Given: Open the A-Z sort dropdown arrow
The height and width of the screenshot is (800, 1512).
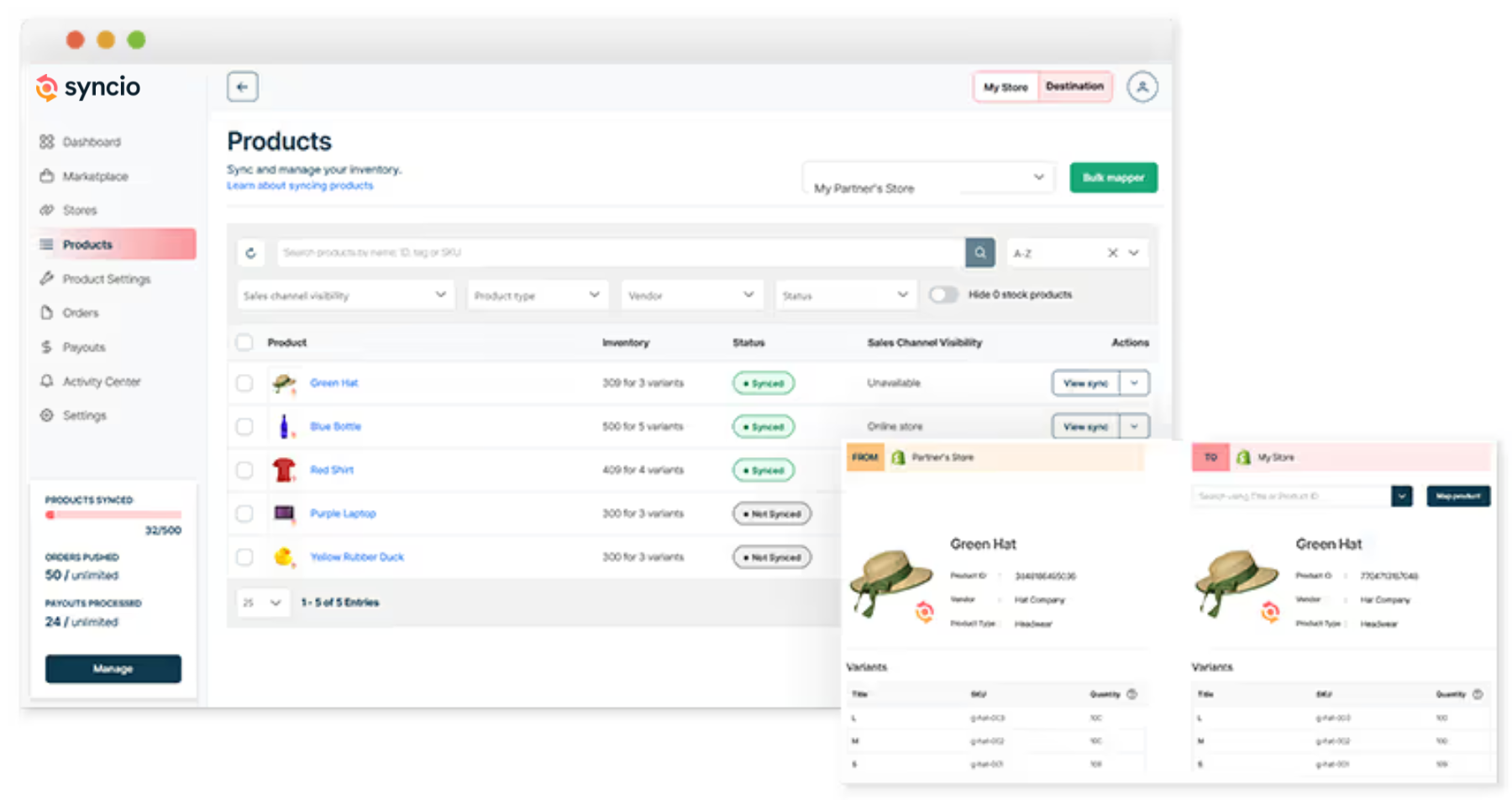Looking at the screenshot, I should point(1134,253).
